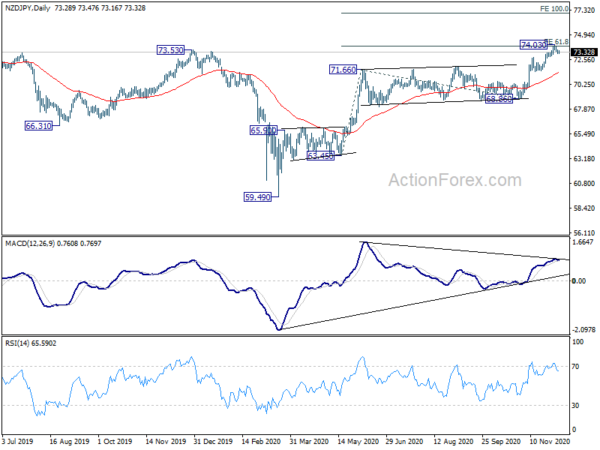Viewport: 600px width, 450px height.
Task: Click the current price tag 73.328
Action: [x=584, y=52]
